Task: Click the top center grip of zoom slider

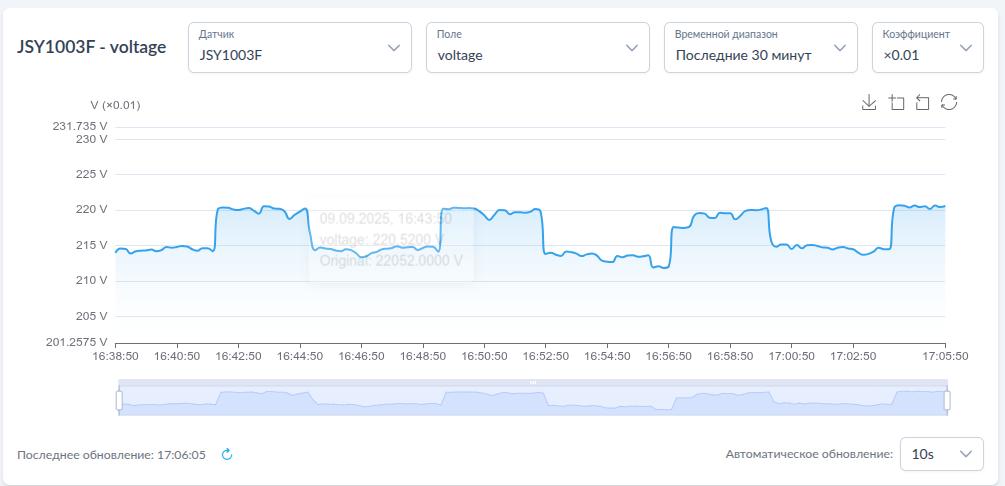Action: (x=533, y=382)
